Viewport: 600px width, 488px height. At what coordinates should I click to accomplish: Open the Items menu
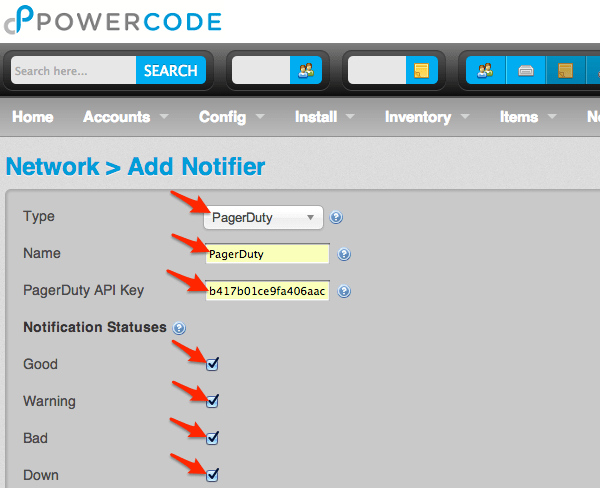coord(519,117)
